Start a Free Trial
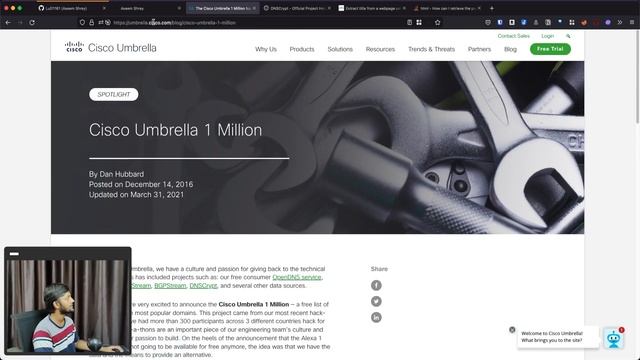The height and width of the screenshot is (360, 640). point(550,49)
